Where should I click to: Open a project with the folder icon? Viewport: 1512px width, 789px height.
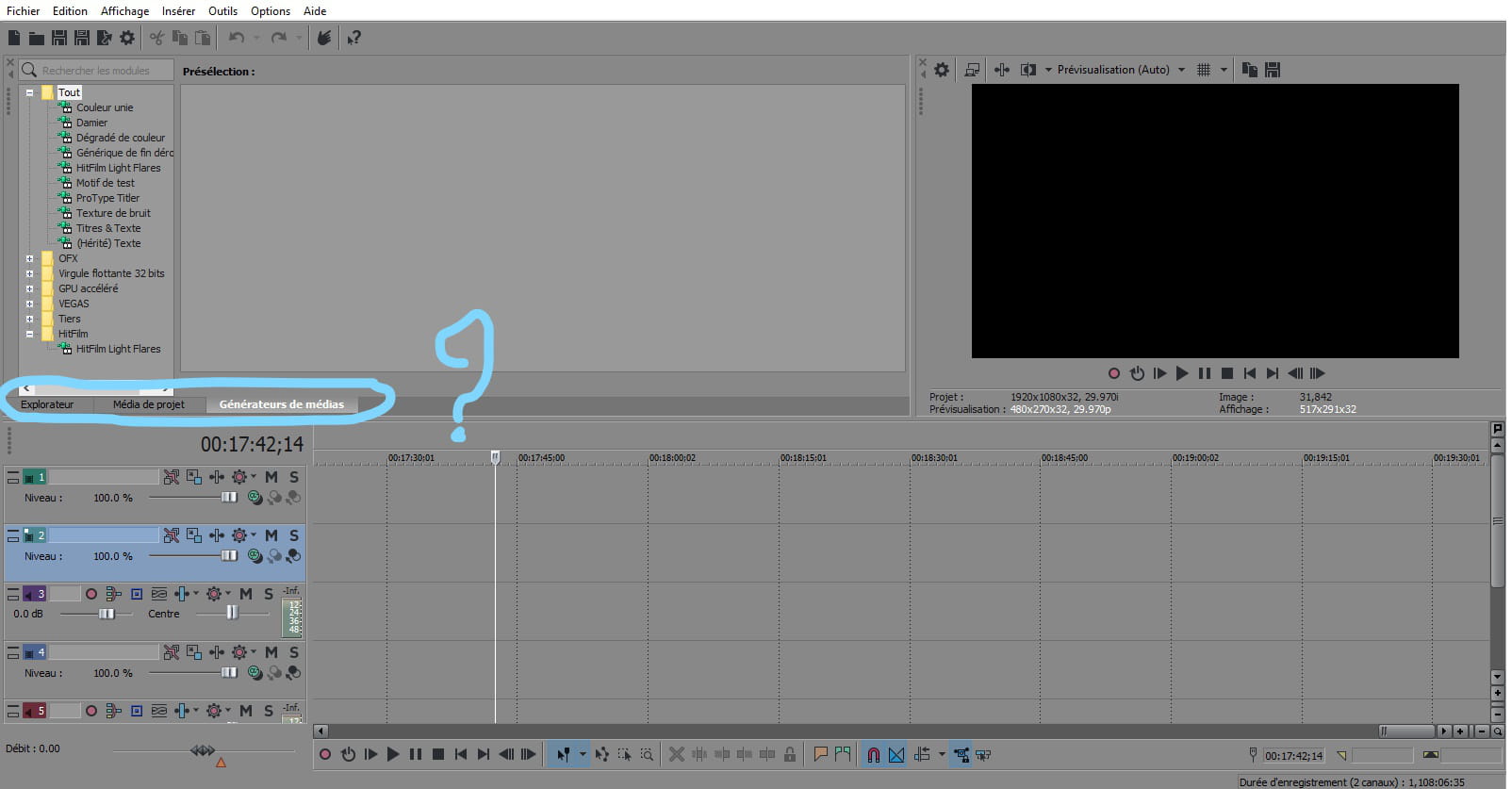tap(36, 38)
